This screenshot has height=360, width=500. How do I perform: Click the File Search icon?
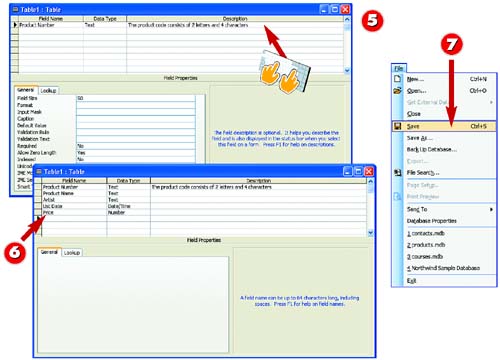coord(397,172)
